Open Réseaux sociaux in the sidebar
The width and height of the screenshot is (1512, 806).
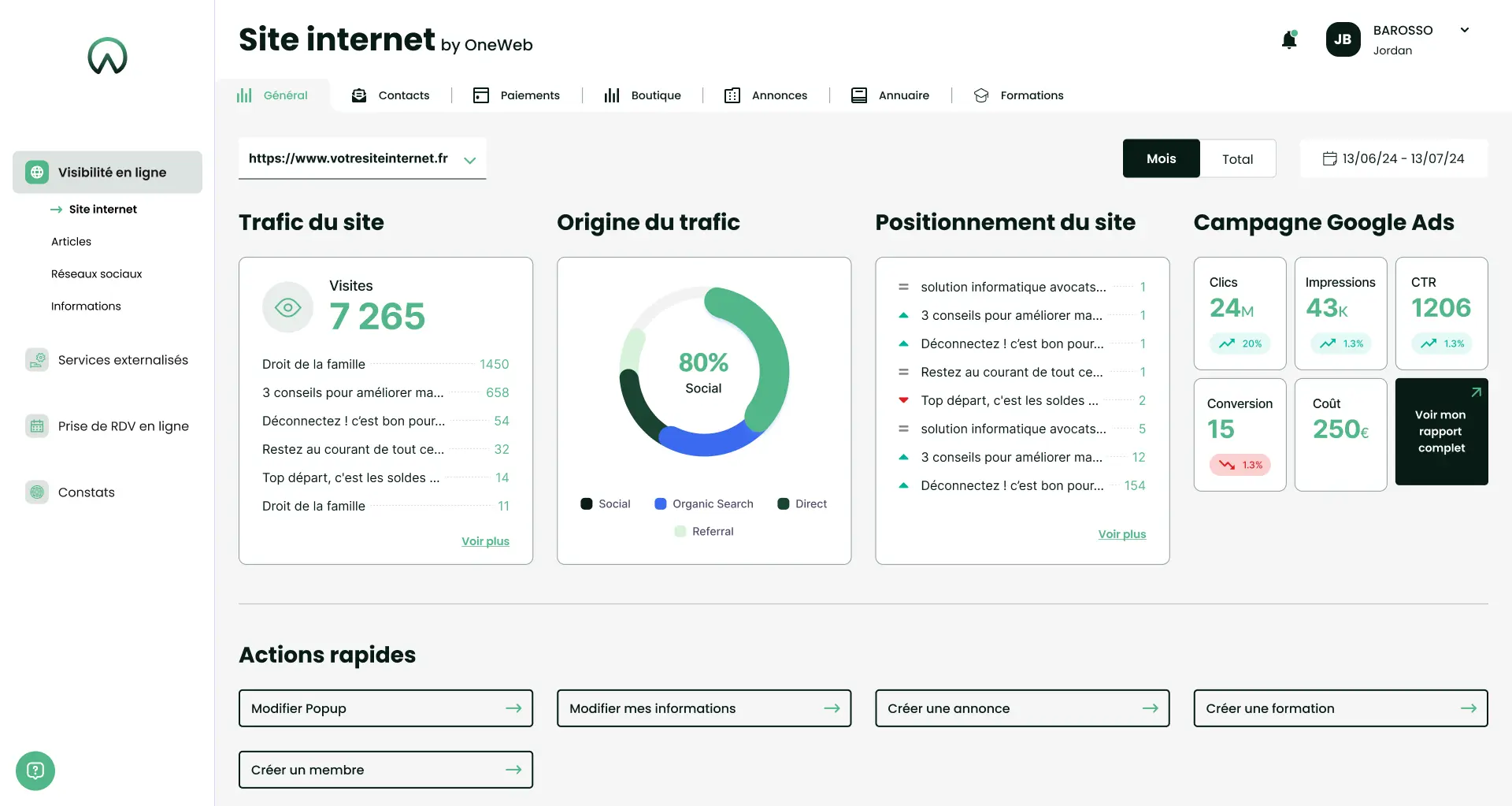tap(97, 273)
